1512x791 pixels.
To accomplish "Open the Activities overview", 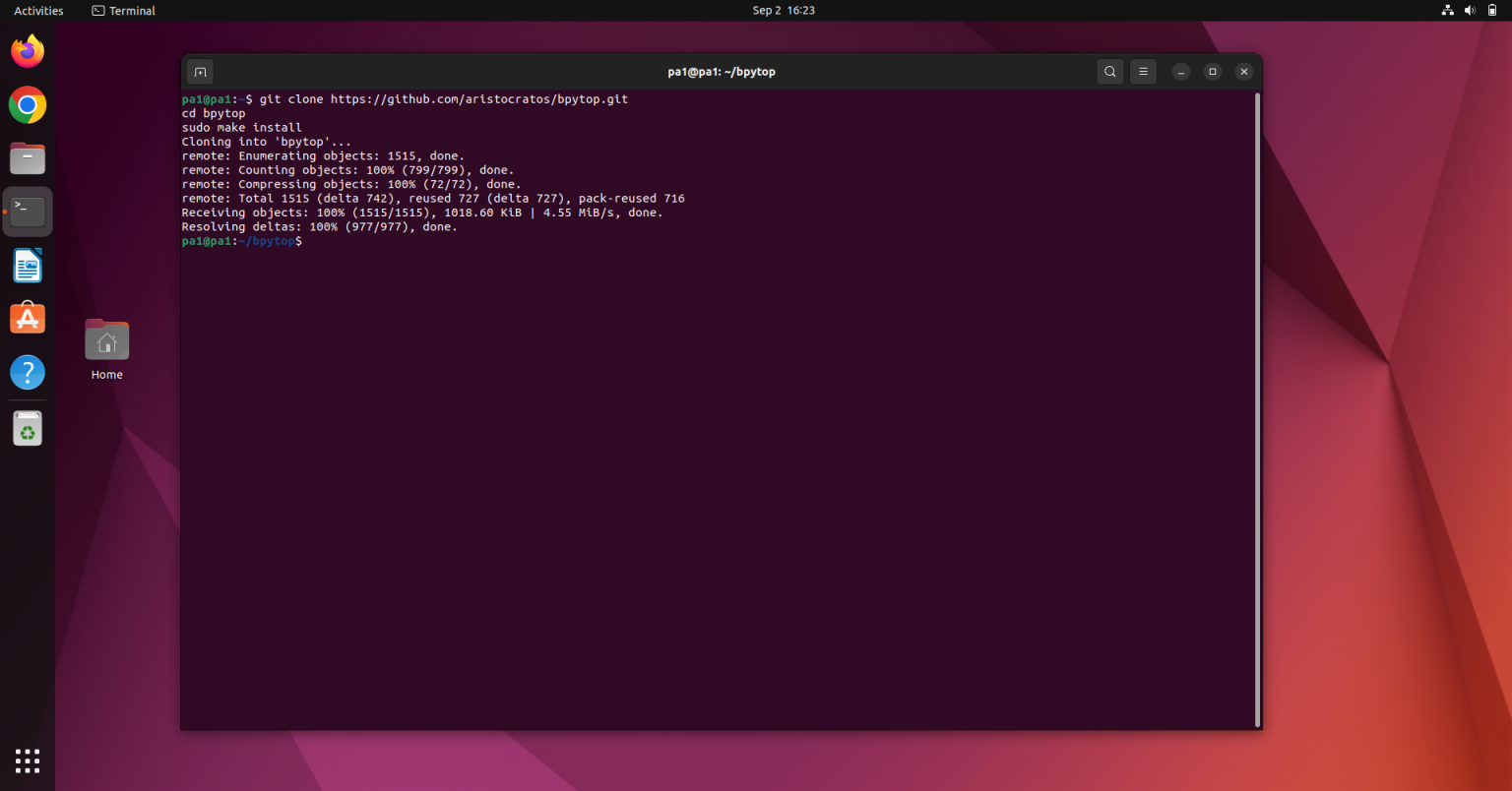I will tap(38, 10).
